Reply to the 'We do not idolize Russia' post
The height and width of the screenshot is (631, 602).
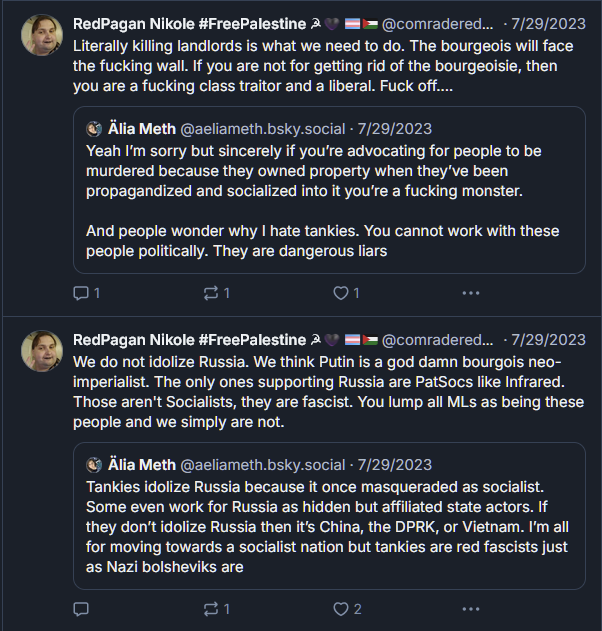click(x=82, y=608)
